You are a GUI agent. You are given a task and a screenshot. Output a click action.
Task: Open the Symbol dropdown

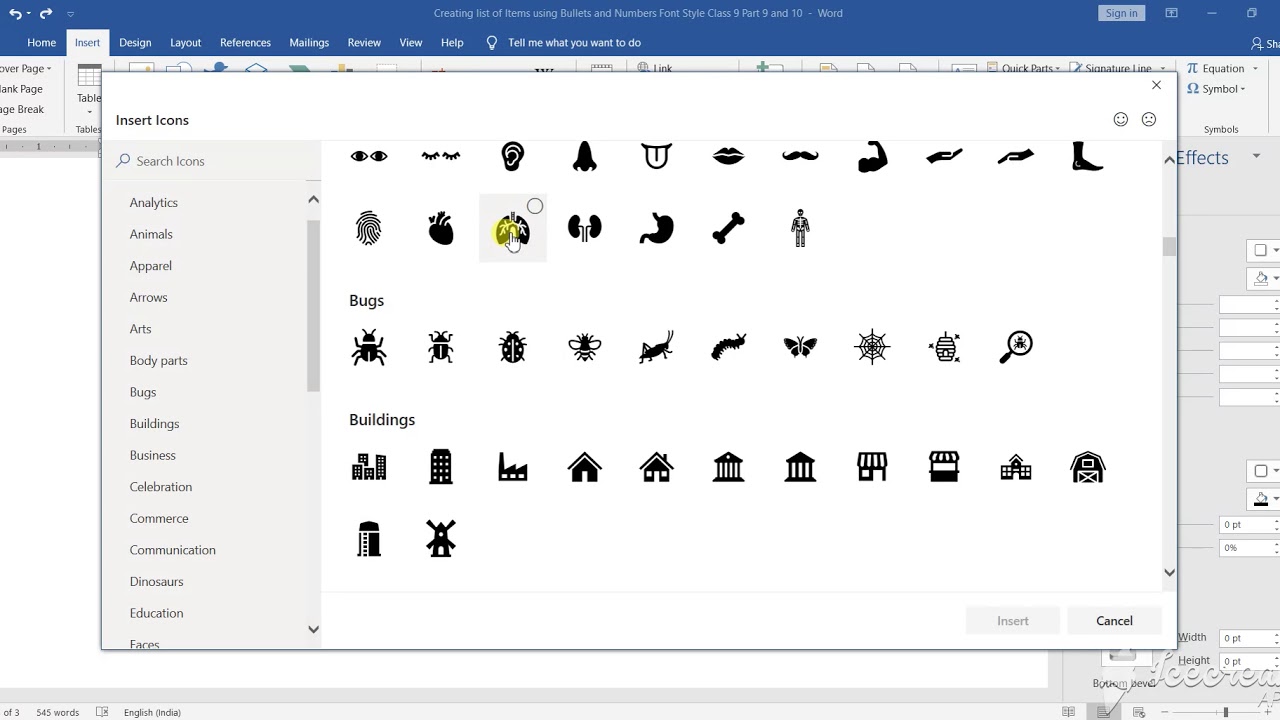[1216, 89]
